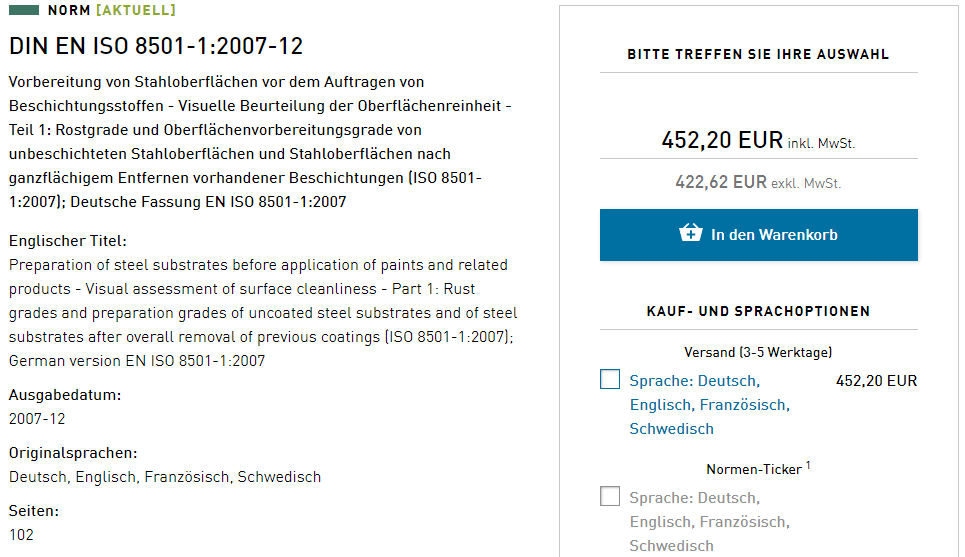Click the 452,20 EUR inkl. MwSt. price
The width and height of the screenshot is (965, 557).
point(758,141)
